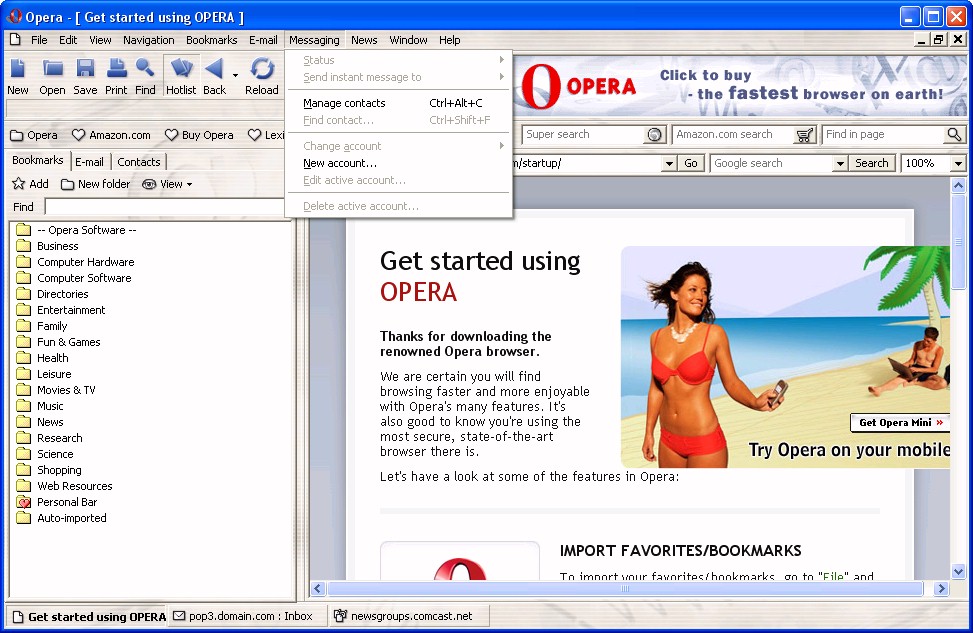The image size is (973, 633).
Task: Choose Manage contacts from Messaging menu
Action: [398, 103]
